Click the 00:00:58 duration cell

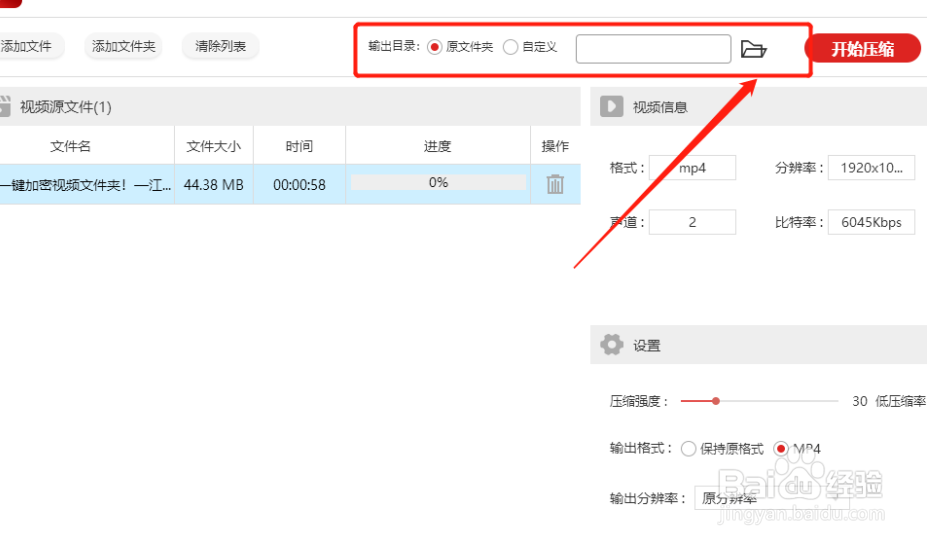[x=299, y=185]
